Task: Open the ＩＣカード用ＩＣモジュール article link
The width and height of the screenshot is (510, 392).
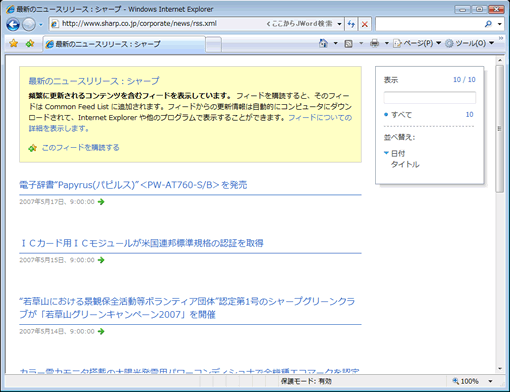Action: tap(142, 243)
